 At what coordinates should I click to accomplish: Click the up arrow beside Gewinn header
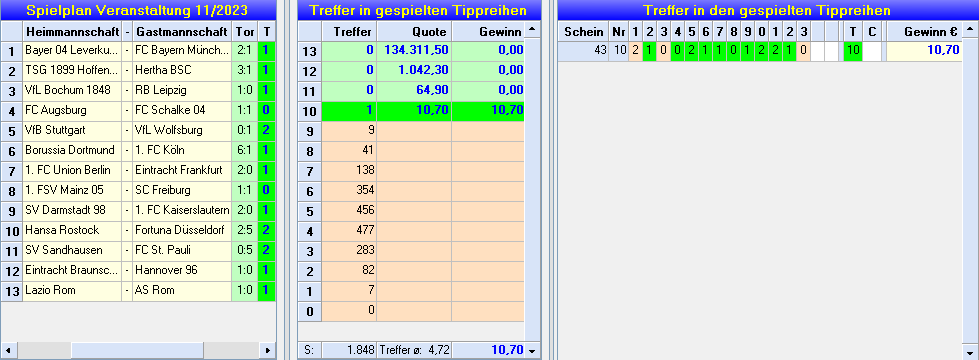click(x=532, y=29)
